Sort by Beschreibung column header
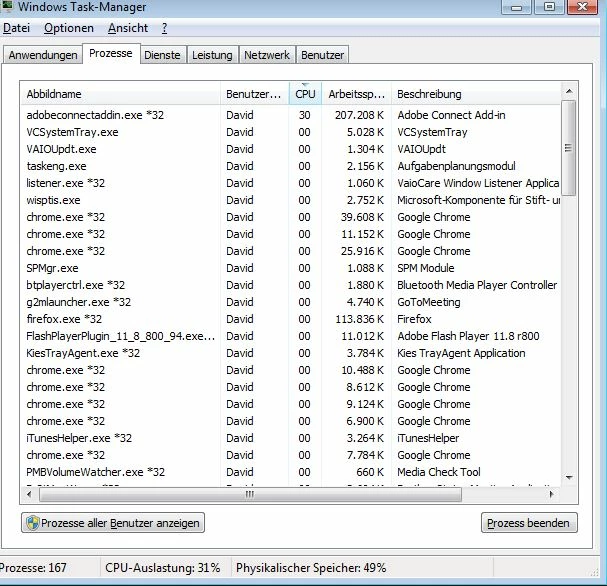Image resolution: width=607 pixels, height=586 pixels. point(476,94)
